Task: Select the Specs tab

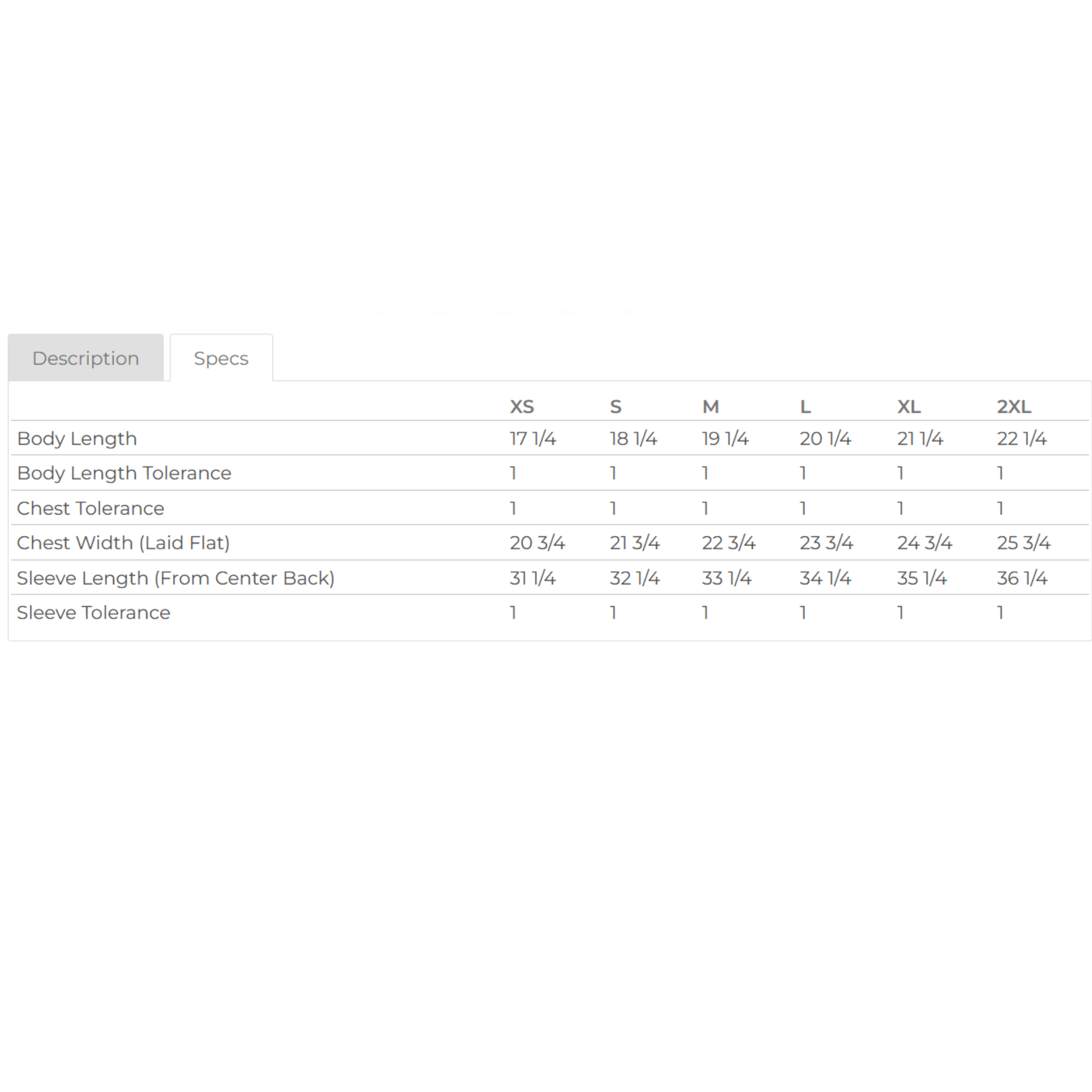Action: tap(221, 358)
